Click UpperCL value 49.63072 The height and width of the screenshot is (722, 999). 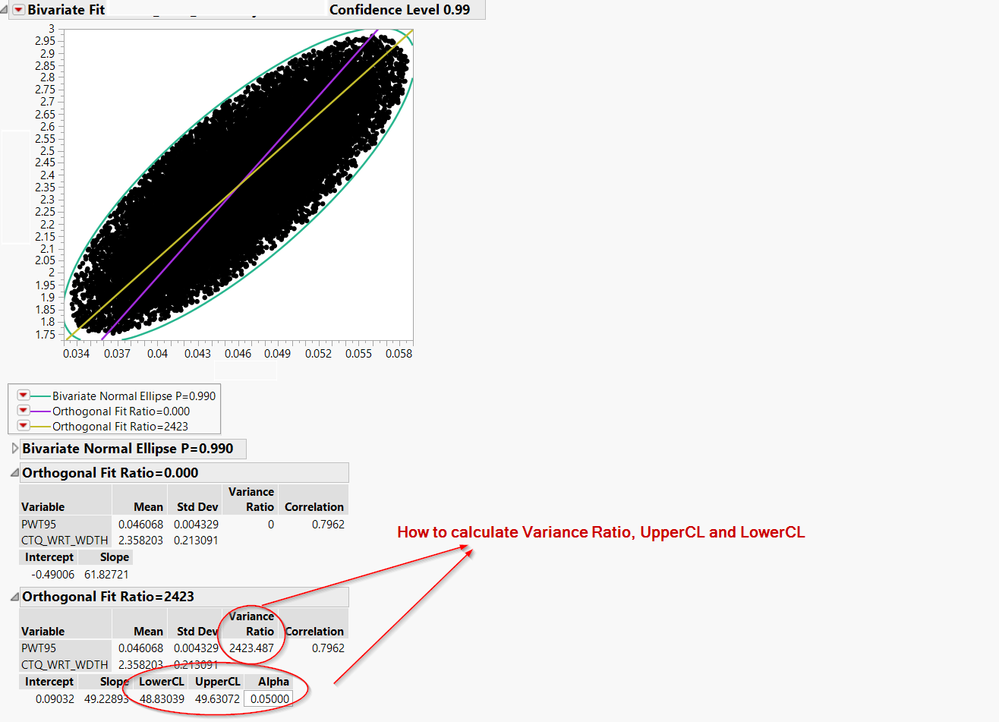[x=217, y=699]
